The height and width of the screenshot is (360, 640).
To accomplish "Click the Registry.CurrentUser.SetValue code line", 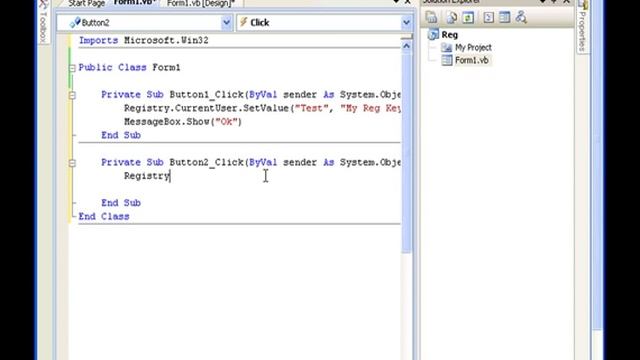I will coord(262,108).
